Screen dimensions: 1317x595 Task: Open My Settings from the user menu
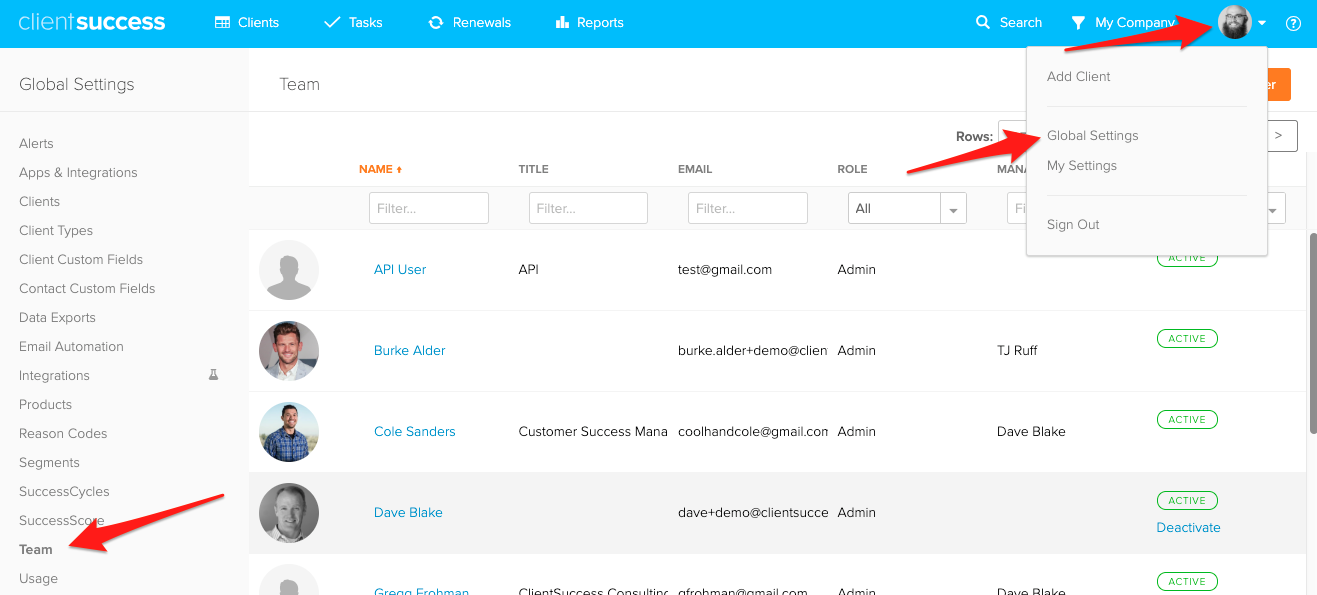pos(1082,165)
